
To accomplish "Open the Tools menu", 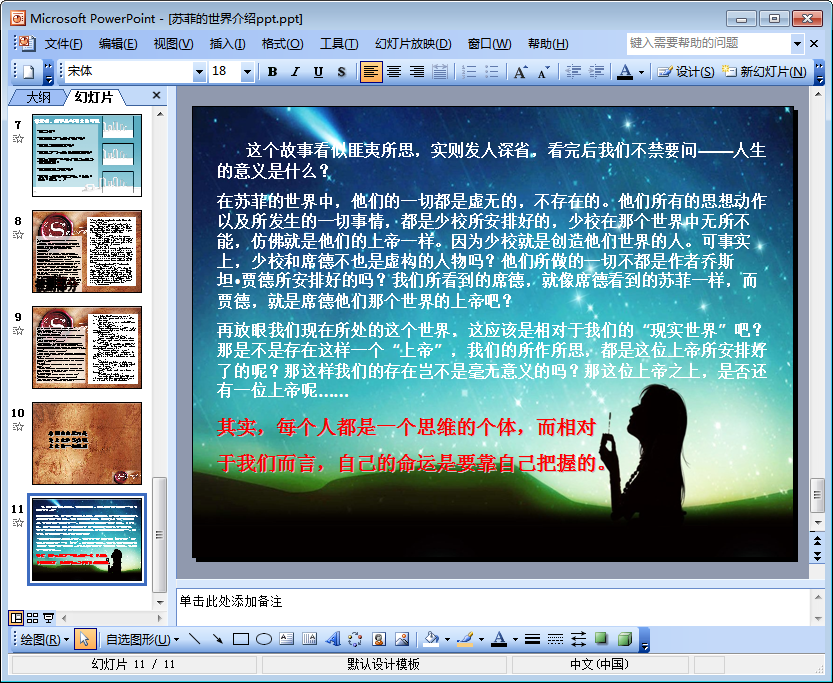I will pyautogui.click(x=339, y=44).
